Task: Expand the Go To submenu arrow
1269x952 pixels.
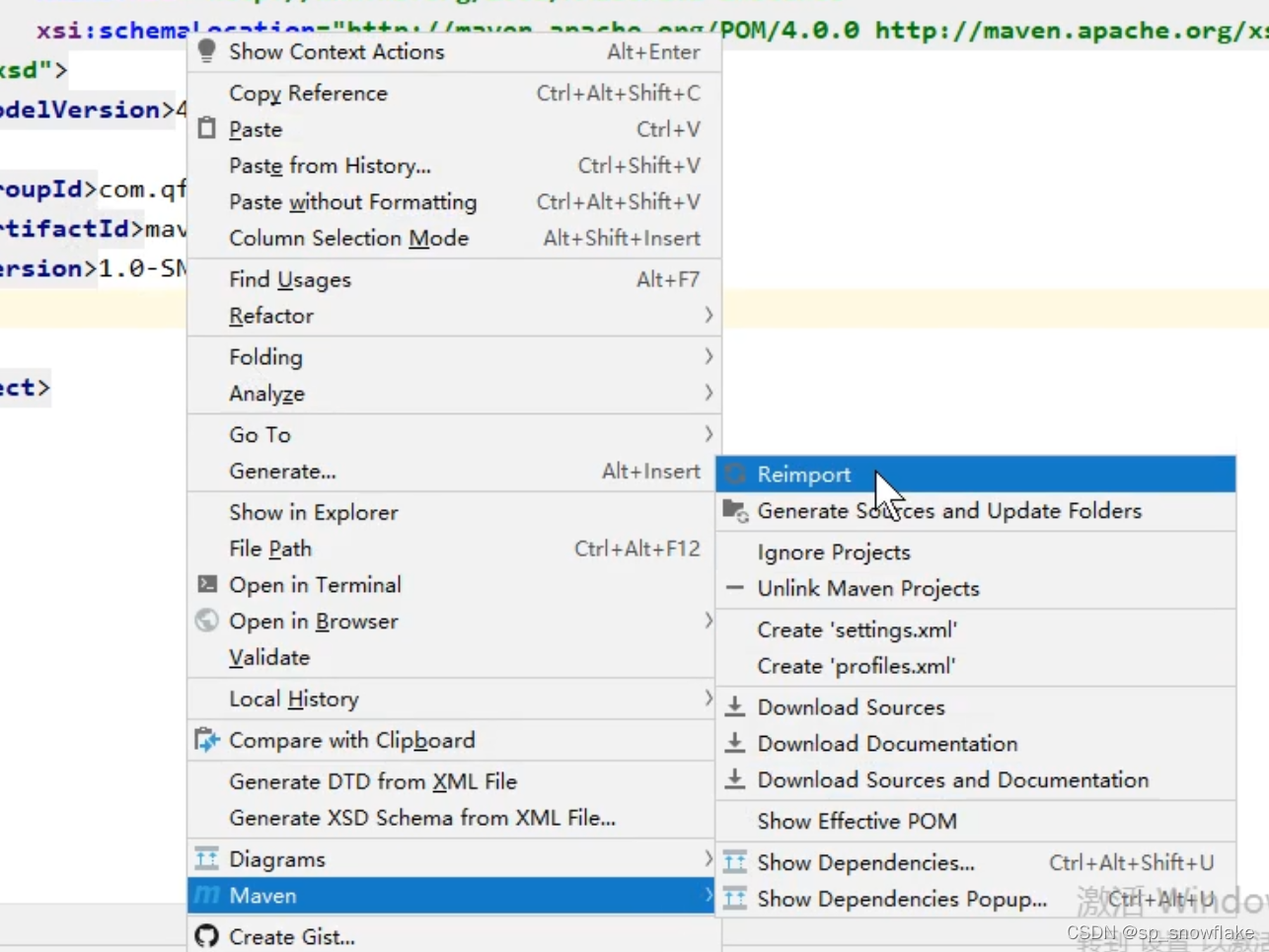Action: coord(709,434)
